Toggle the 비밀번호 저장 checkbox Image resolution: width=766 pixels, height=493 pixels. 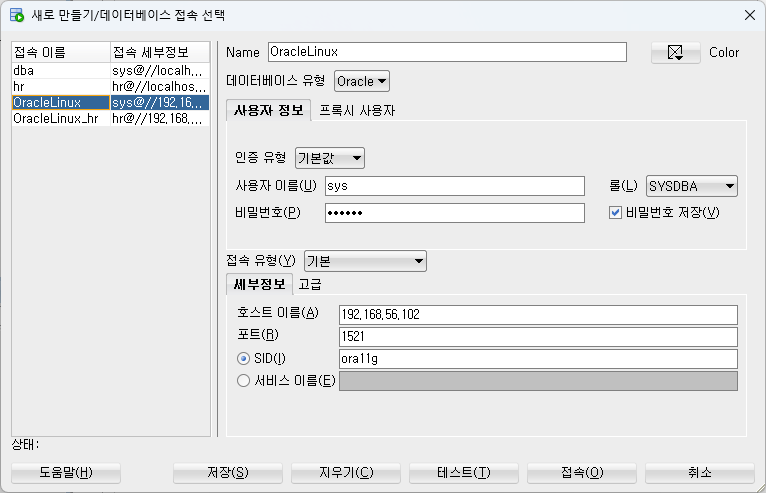[x=615, y=213]
